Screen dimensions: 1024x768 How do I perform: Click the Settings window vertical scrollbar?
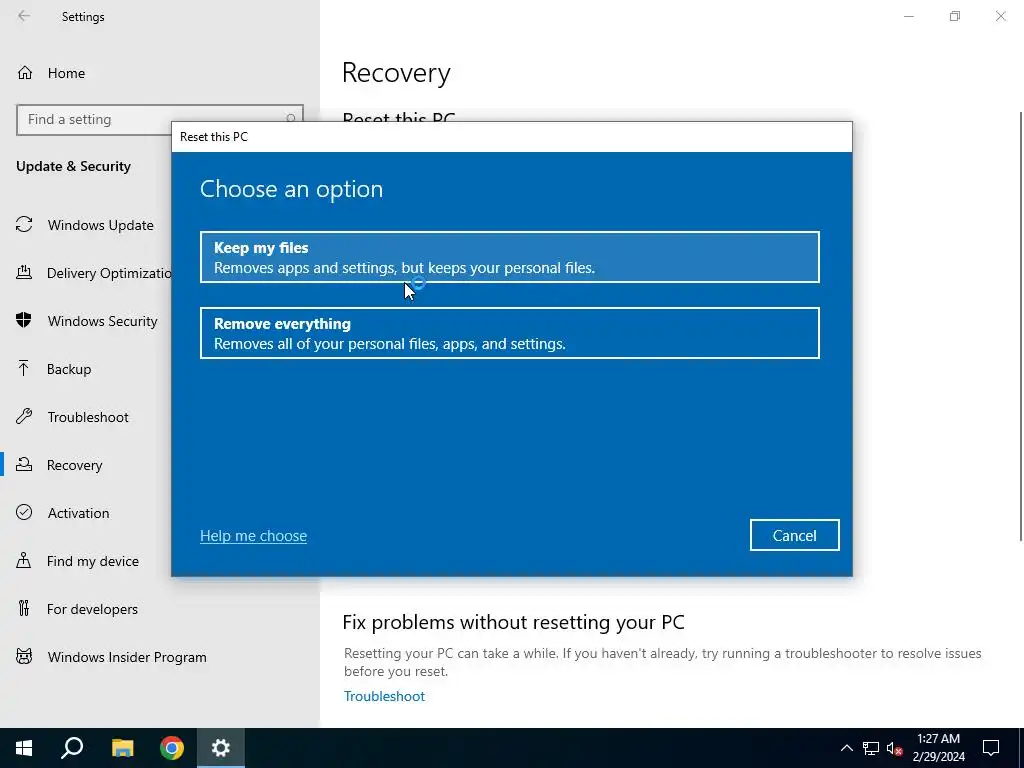(x=1021, y=327)
